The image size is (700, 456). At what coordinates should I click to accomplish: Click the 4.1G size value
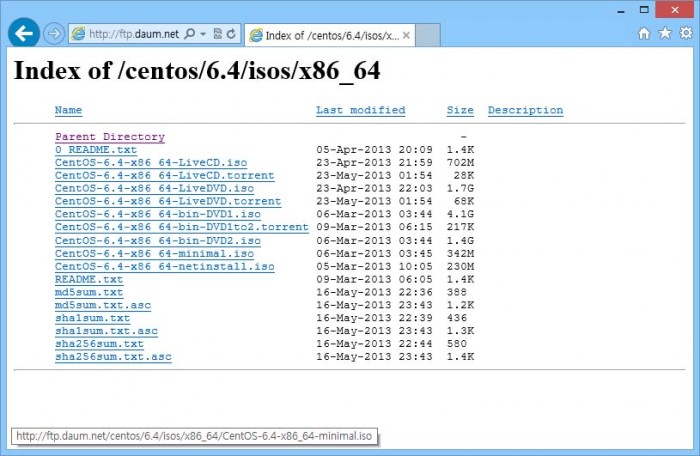pos(460,214)
